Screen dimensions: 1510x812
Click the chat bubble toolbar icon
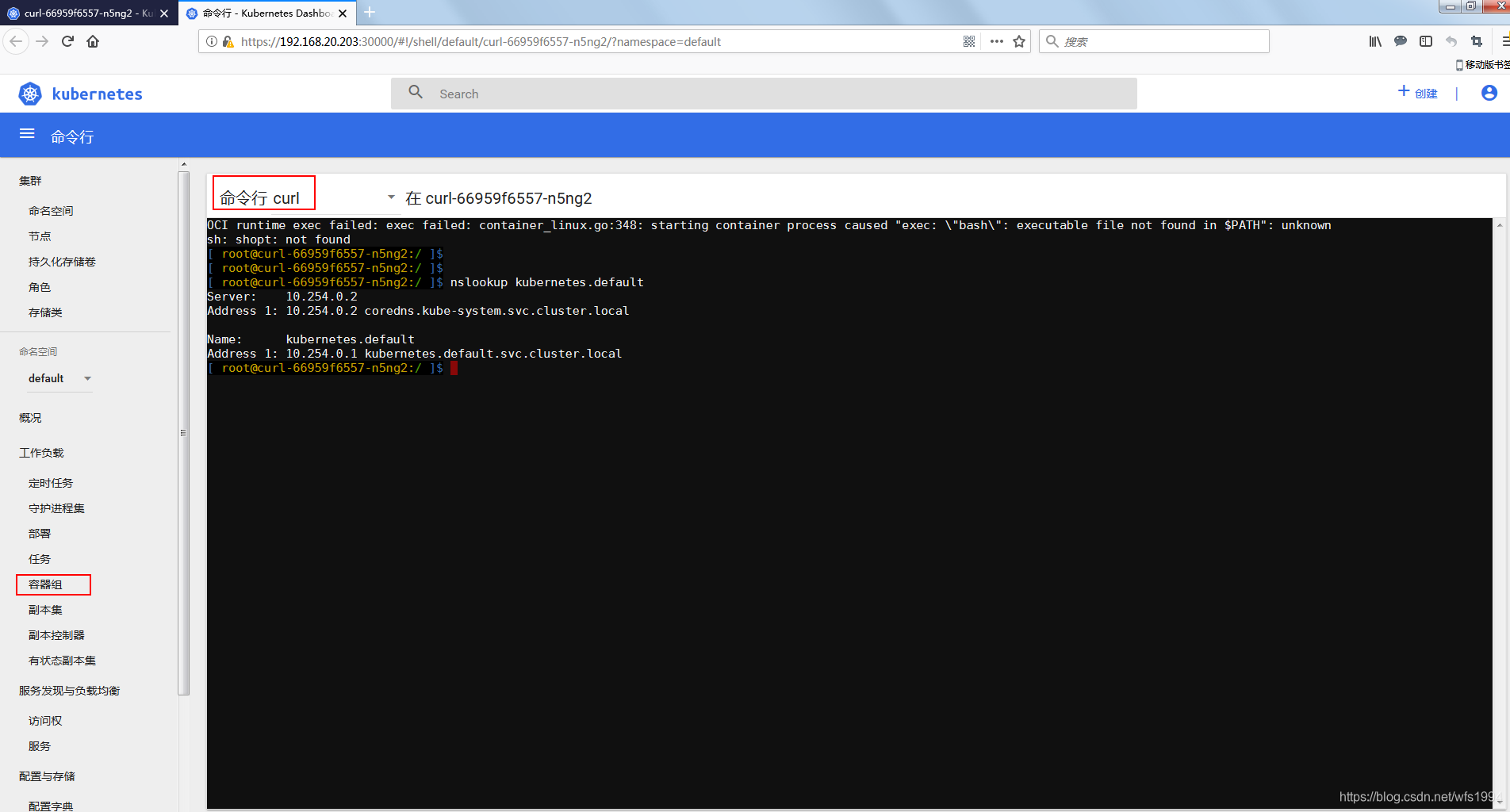(x=1401, y=41)
